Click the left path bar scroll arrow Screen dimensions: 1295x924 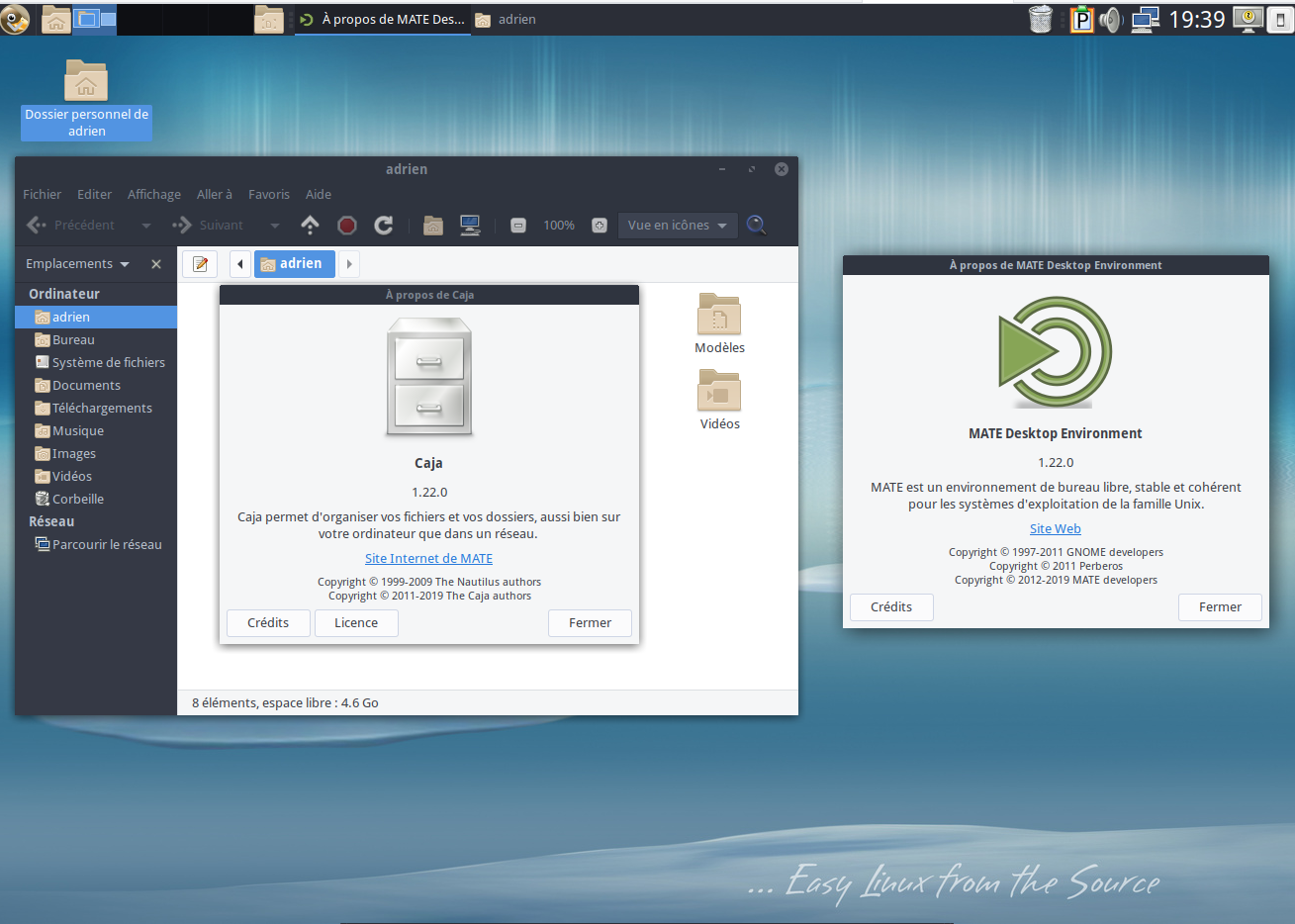point(239,264)
